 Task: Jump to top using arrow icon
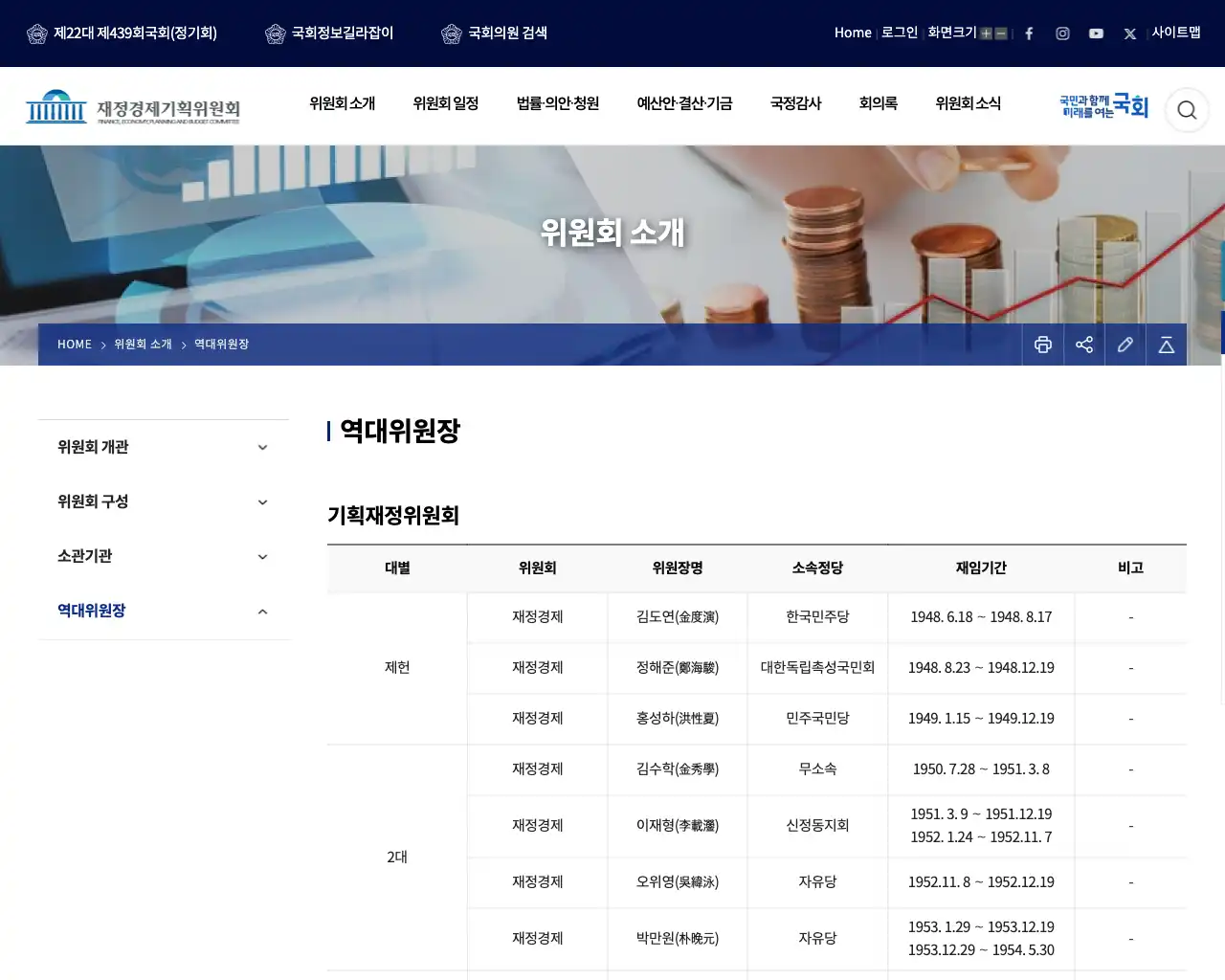point(1167,345)
